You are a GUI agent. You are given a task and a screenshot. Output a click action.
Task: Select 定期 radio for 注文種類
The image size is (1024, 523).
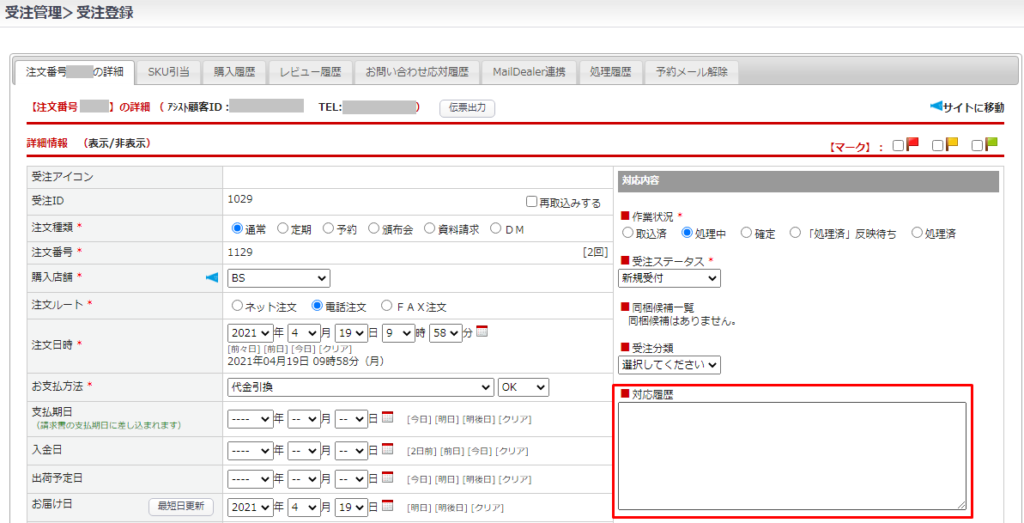click(x=283, y=228)
